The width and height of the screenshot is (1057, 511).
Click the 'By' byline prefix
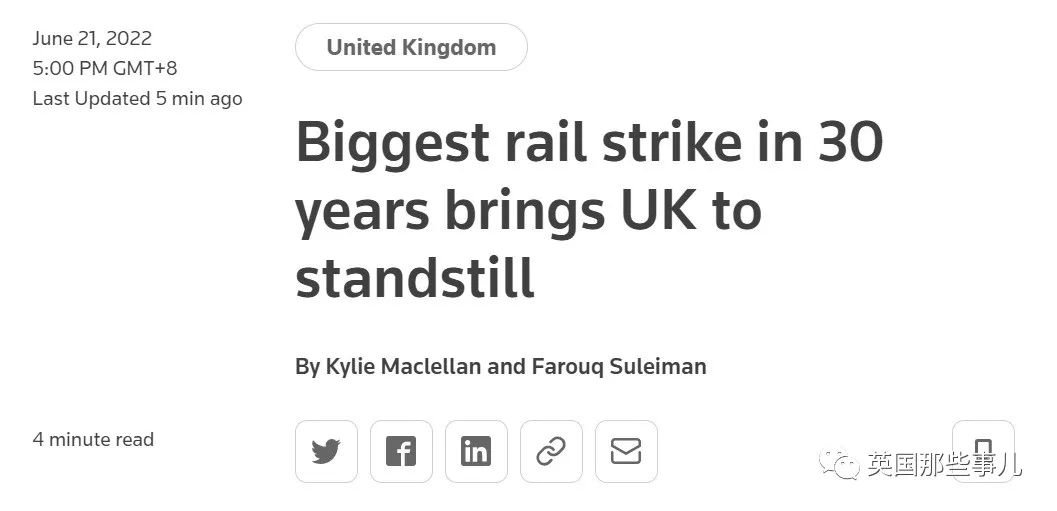(x=307, y=367)
